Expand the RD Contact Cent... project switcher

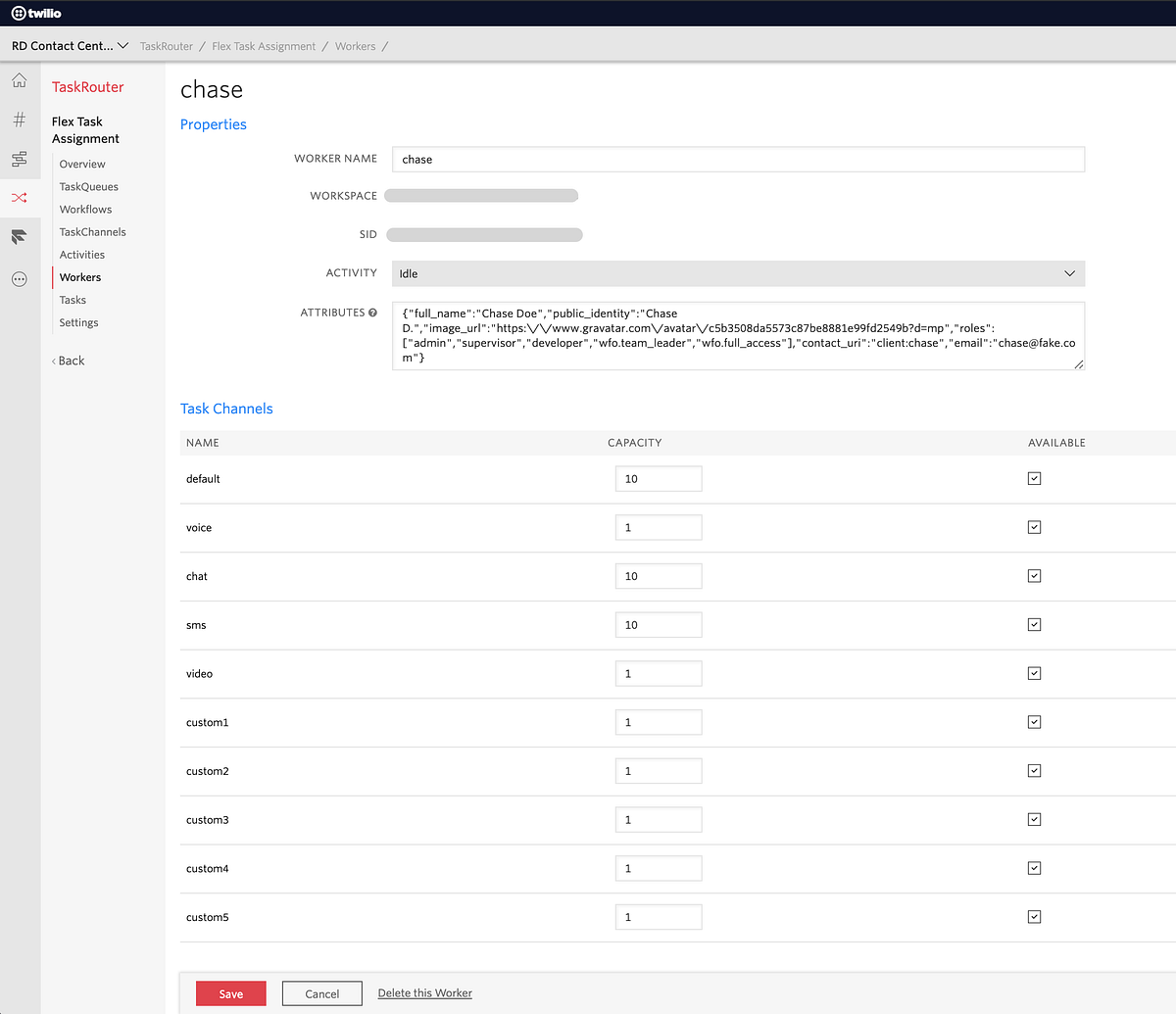point(69,45)
